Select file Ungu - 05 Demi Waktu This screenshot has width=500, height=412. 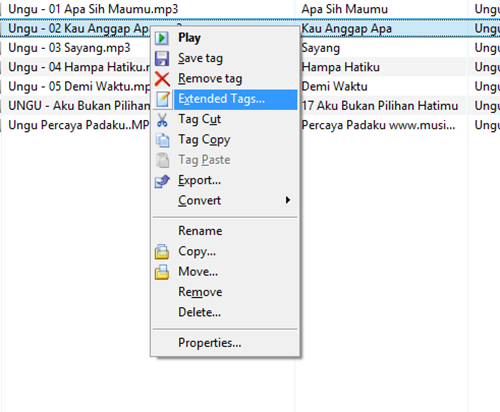pyautogui.click(x=79, y=87)
